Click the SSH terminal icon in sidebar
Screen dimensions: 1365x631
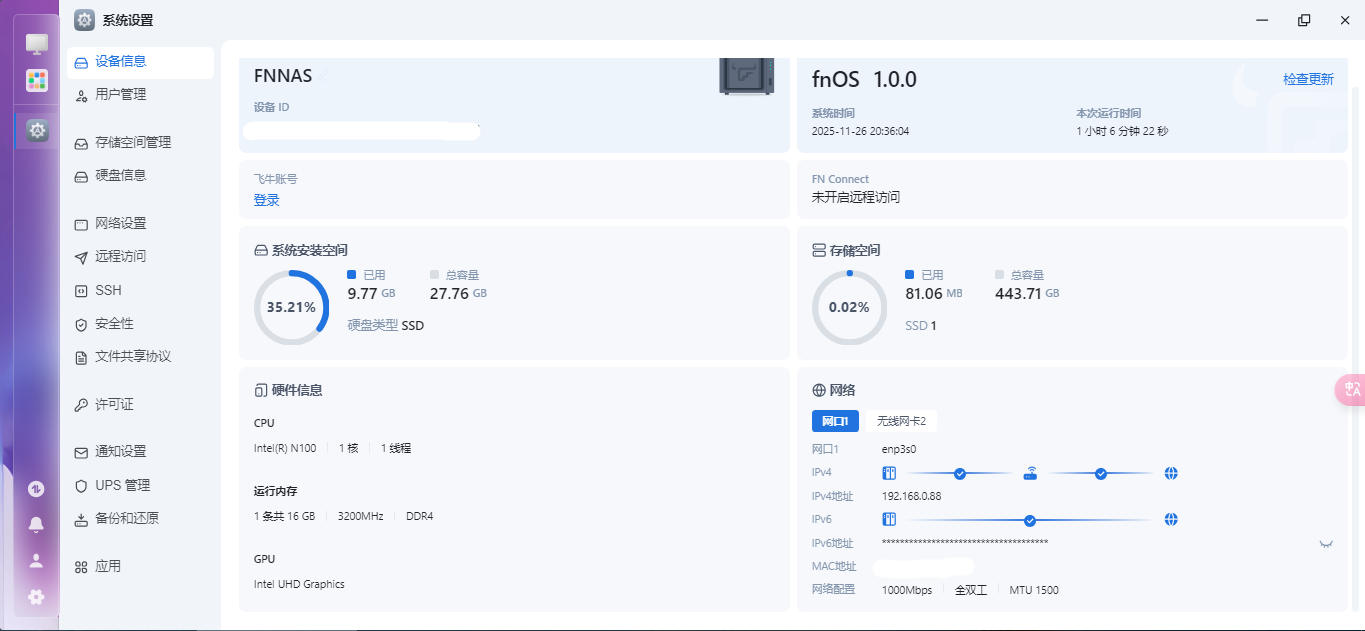click(82, 290)
